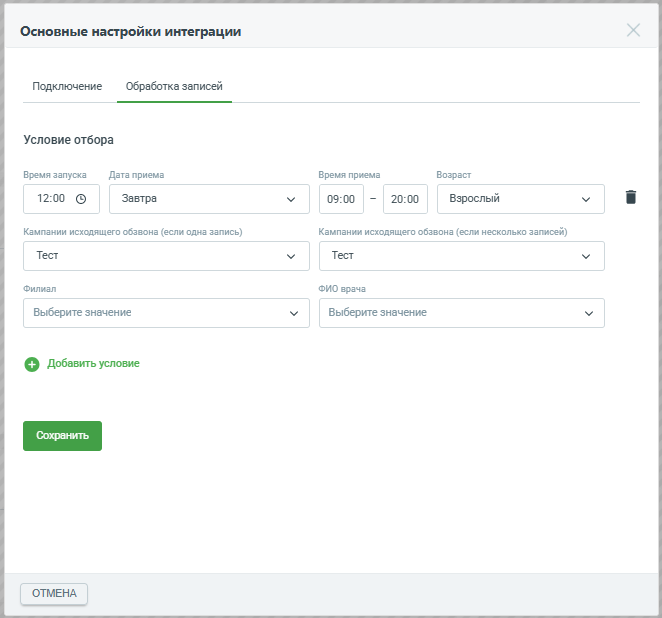This screenshot has height=618, width=662.
Task: Open the Дата приема dropdown
Action: click(x=209, y=199)
